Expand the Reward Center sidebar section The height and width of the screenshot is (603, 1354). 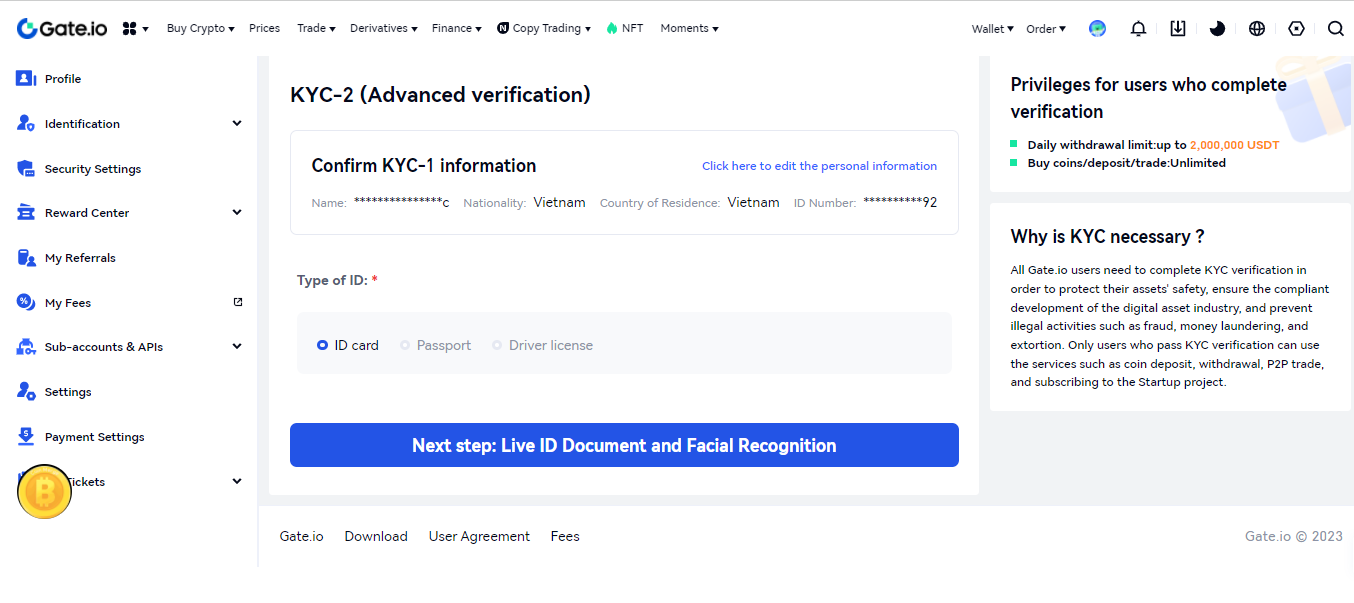(x=237, y=212)
